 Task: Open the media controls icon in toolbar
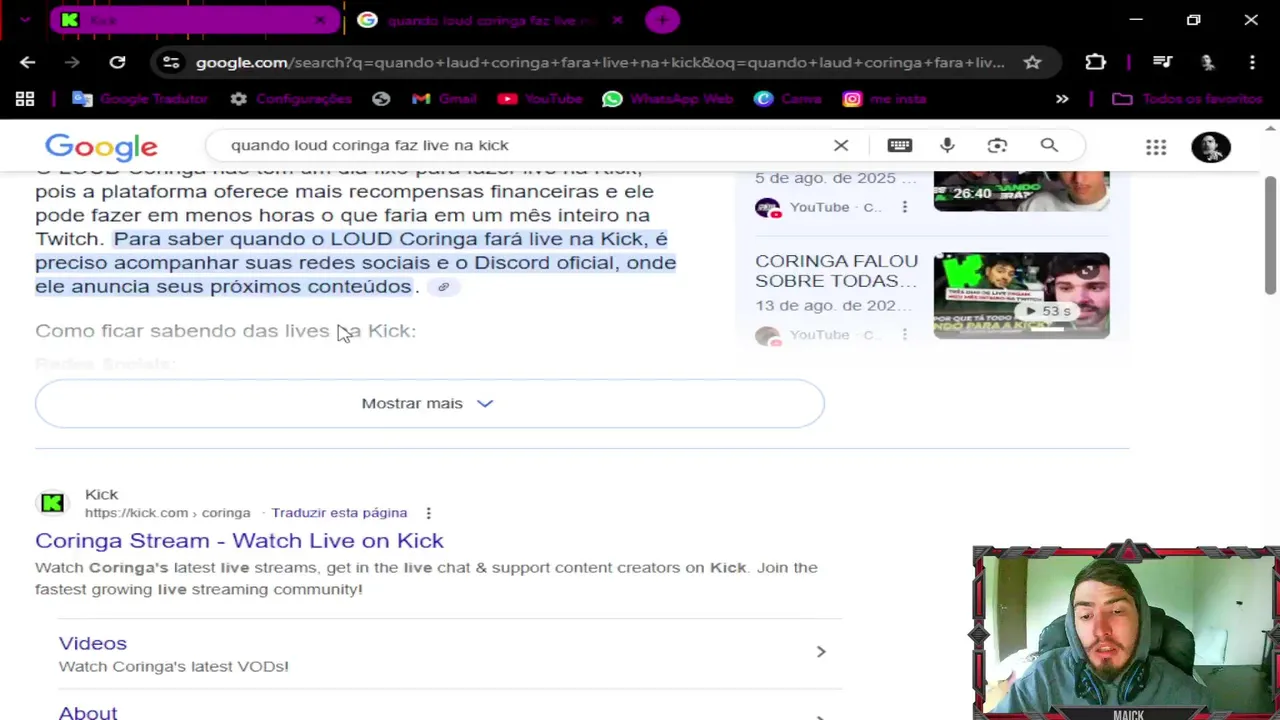click(1162, 62)
